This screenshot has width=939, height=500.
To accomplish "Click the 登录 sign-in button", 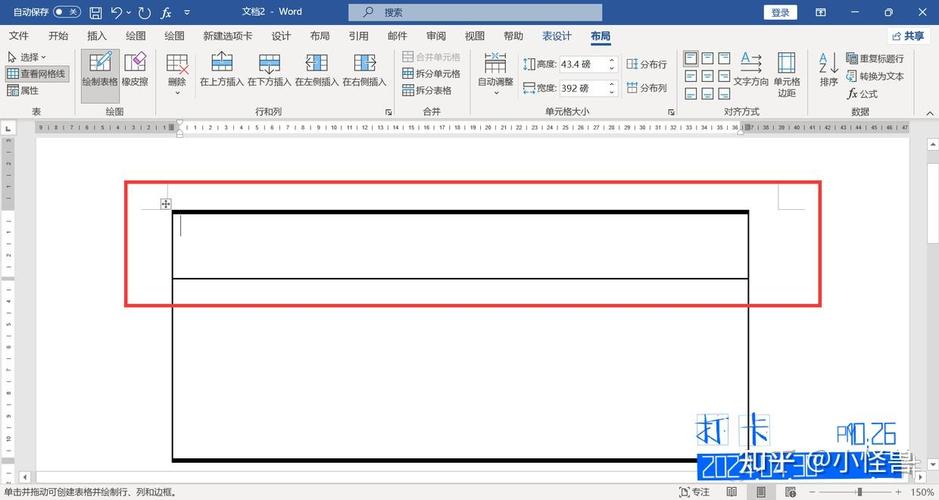I will [x=780, y=12].
